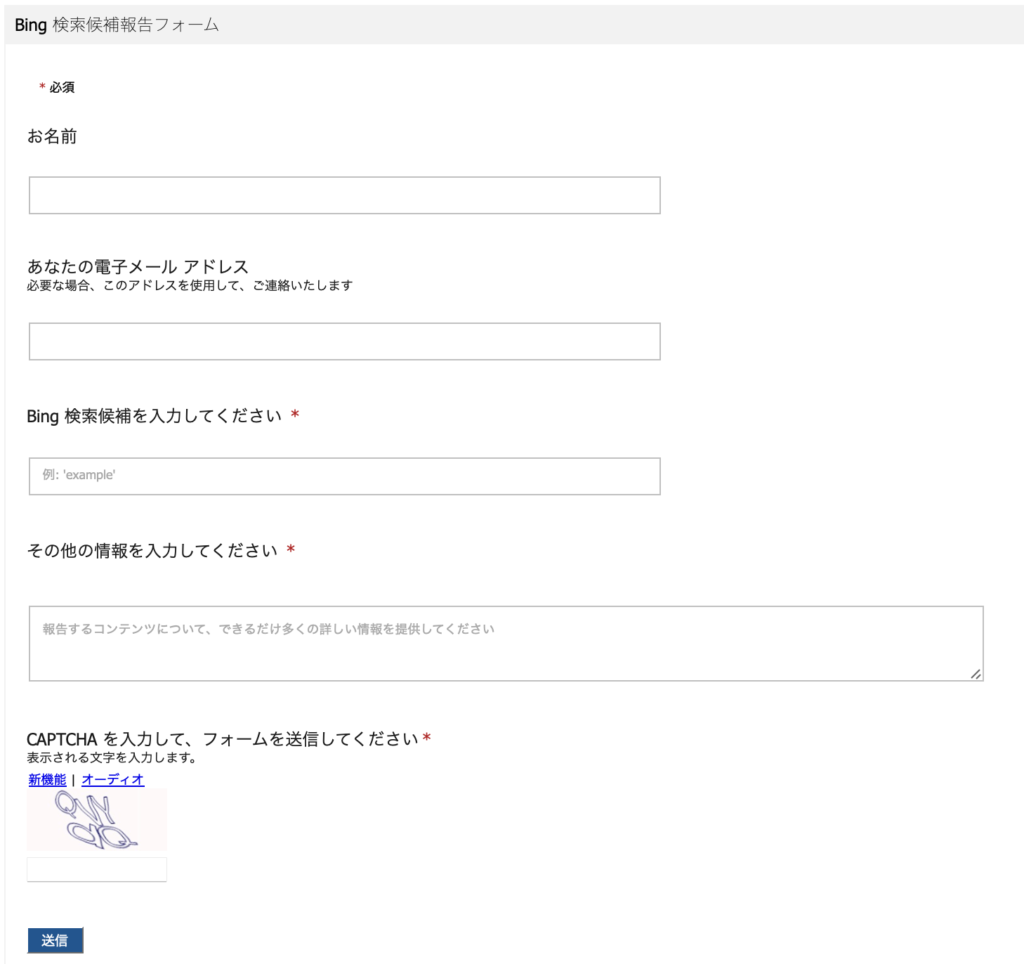Click the 例: 'example' placeholder text

tap(78, 475)
